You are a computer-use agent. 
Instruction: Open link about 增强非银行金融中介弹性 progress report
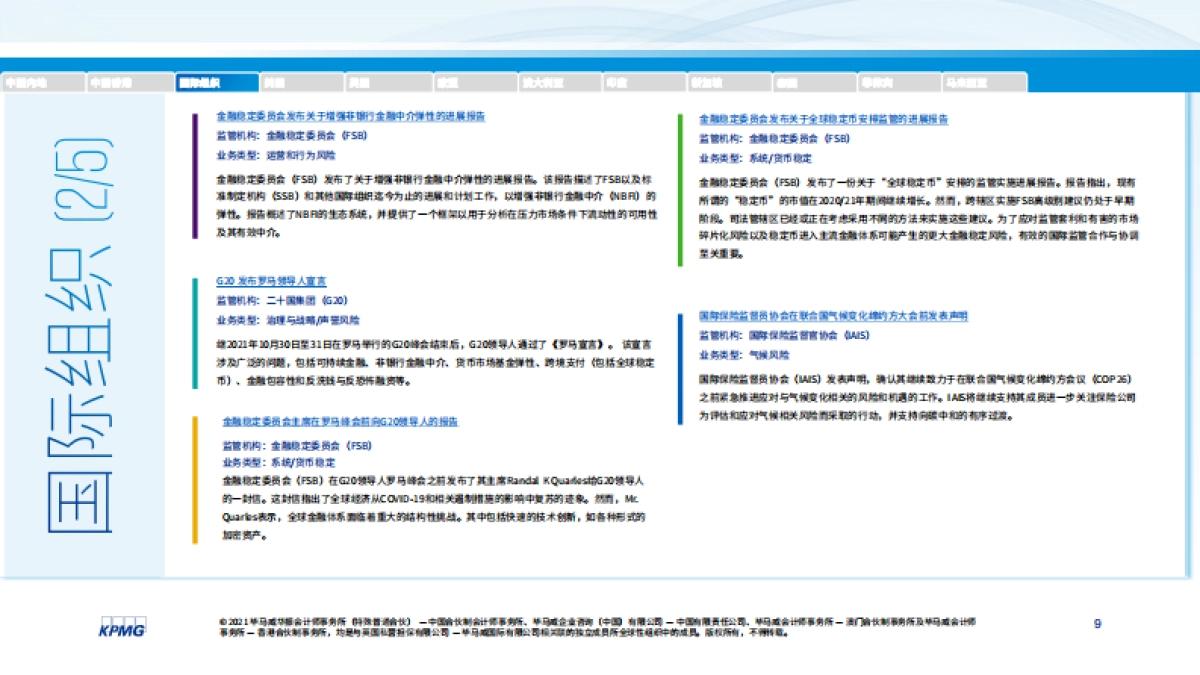click(x=350, y=114)
